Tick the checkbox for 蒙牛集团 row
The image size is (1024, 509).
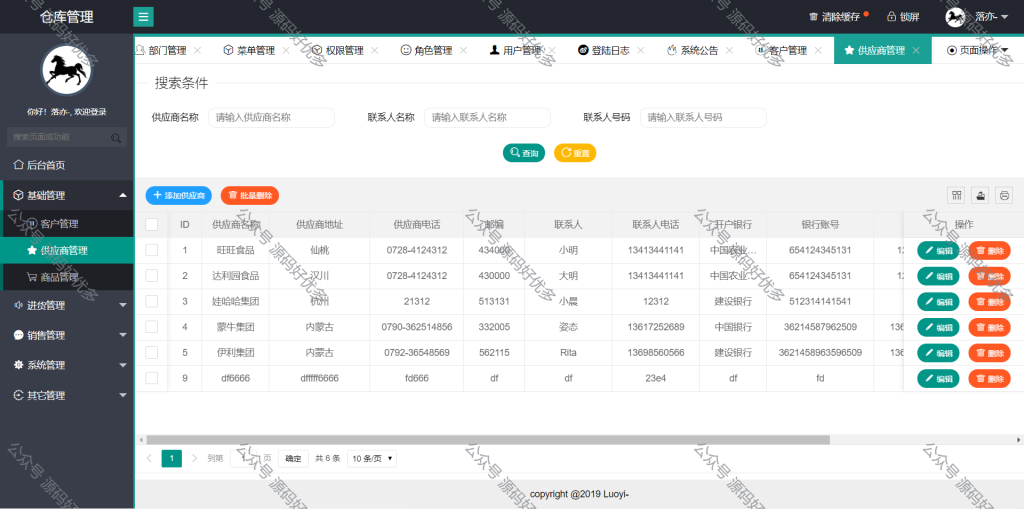click(152, 327)
